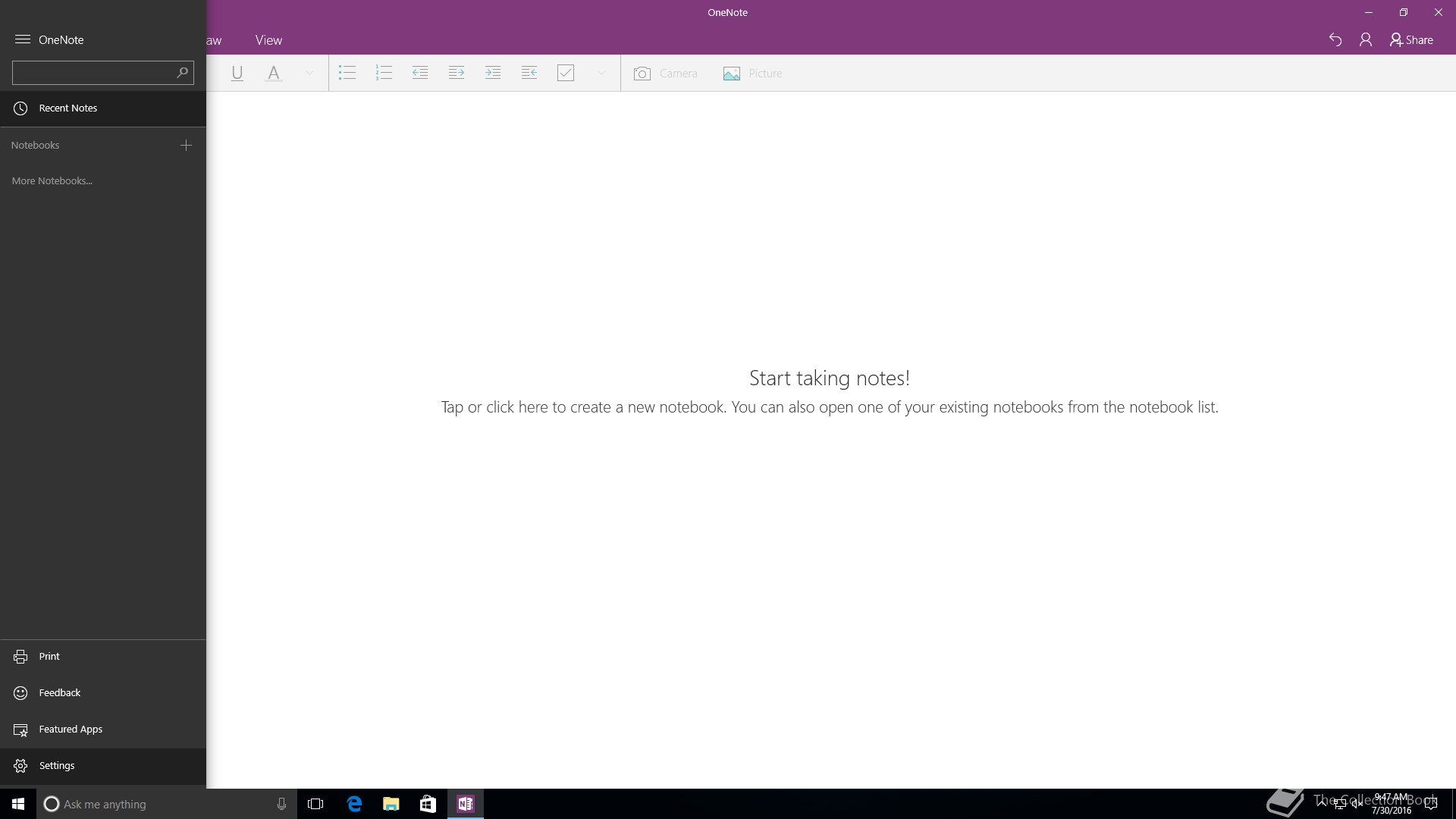Open the Action Center notifications

pos(1431,804)
